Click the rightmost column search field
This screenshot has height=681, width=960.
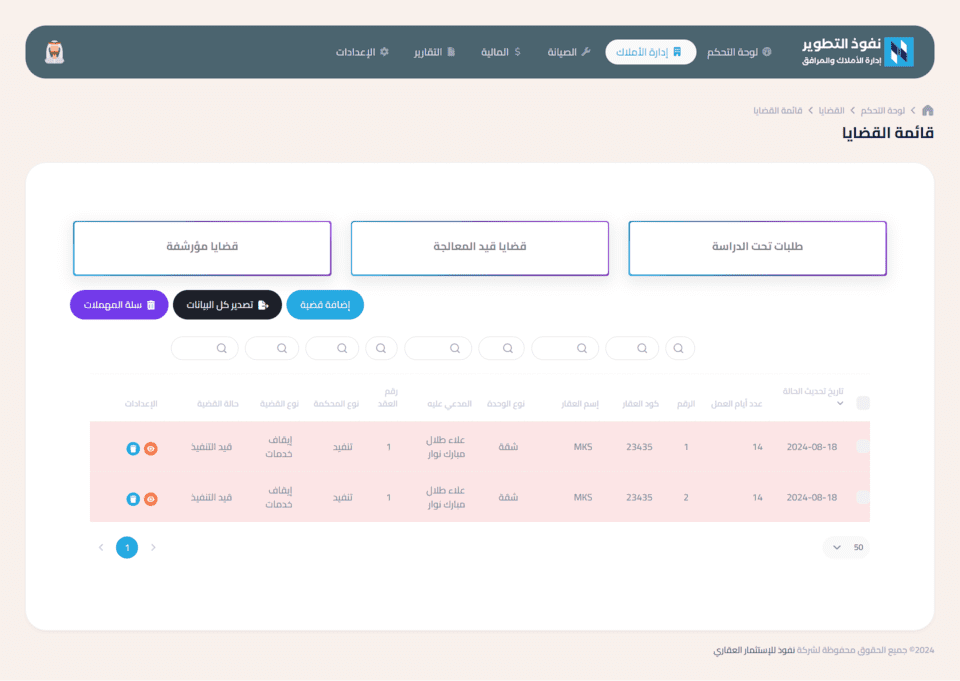(x=680, y=348)
